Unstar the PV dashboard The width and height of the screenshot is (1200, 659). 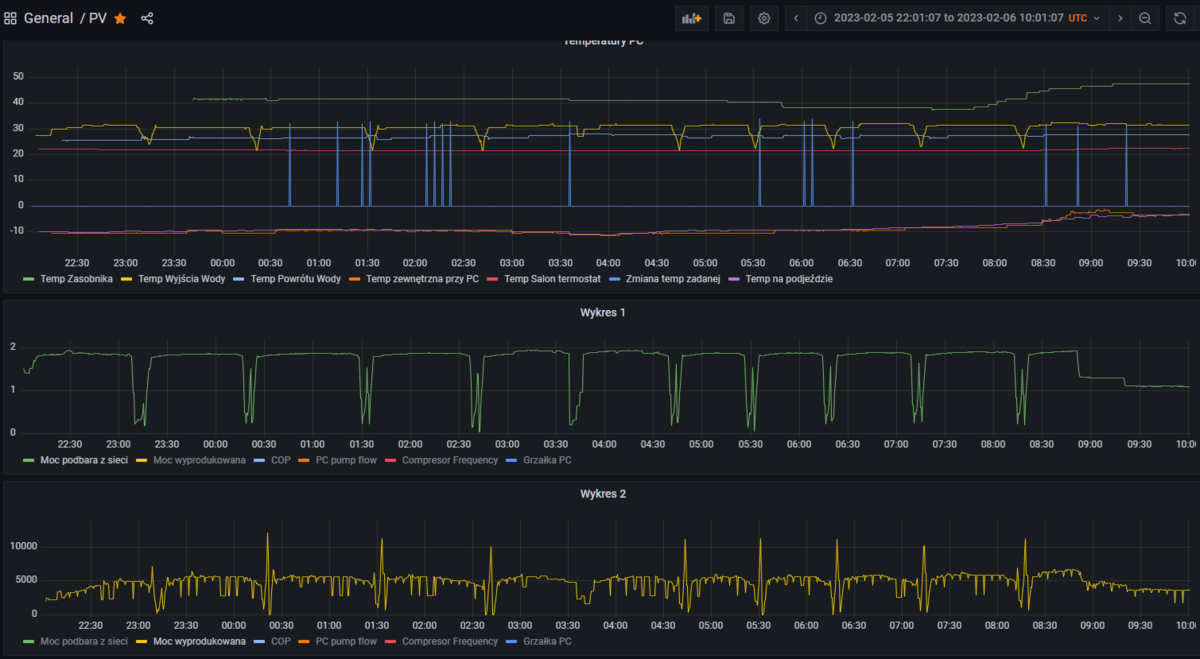(120, 18)
